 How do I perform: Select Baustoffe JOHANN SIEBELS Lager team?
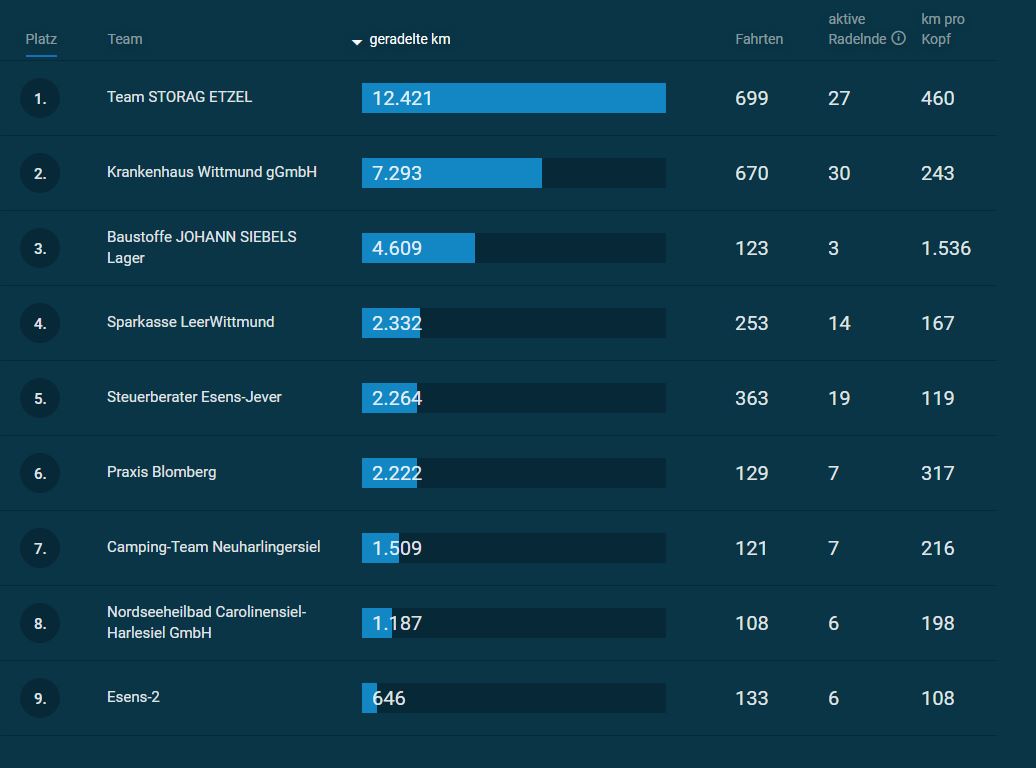(202, 247)
